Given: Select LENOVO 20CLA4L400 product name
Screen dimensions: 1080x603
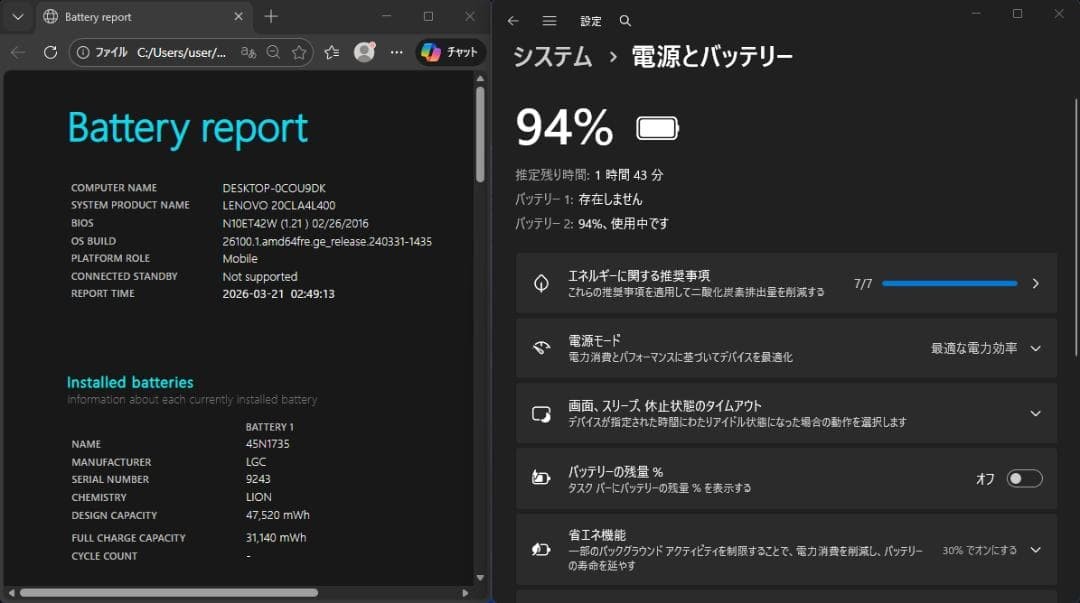Looking at the screenshot, I should (x=279, y=205).
